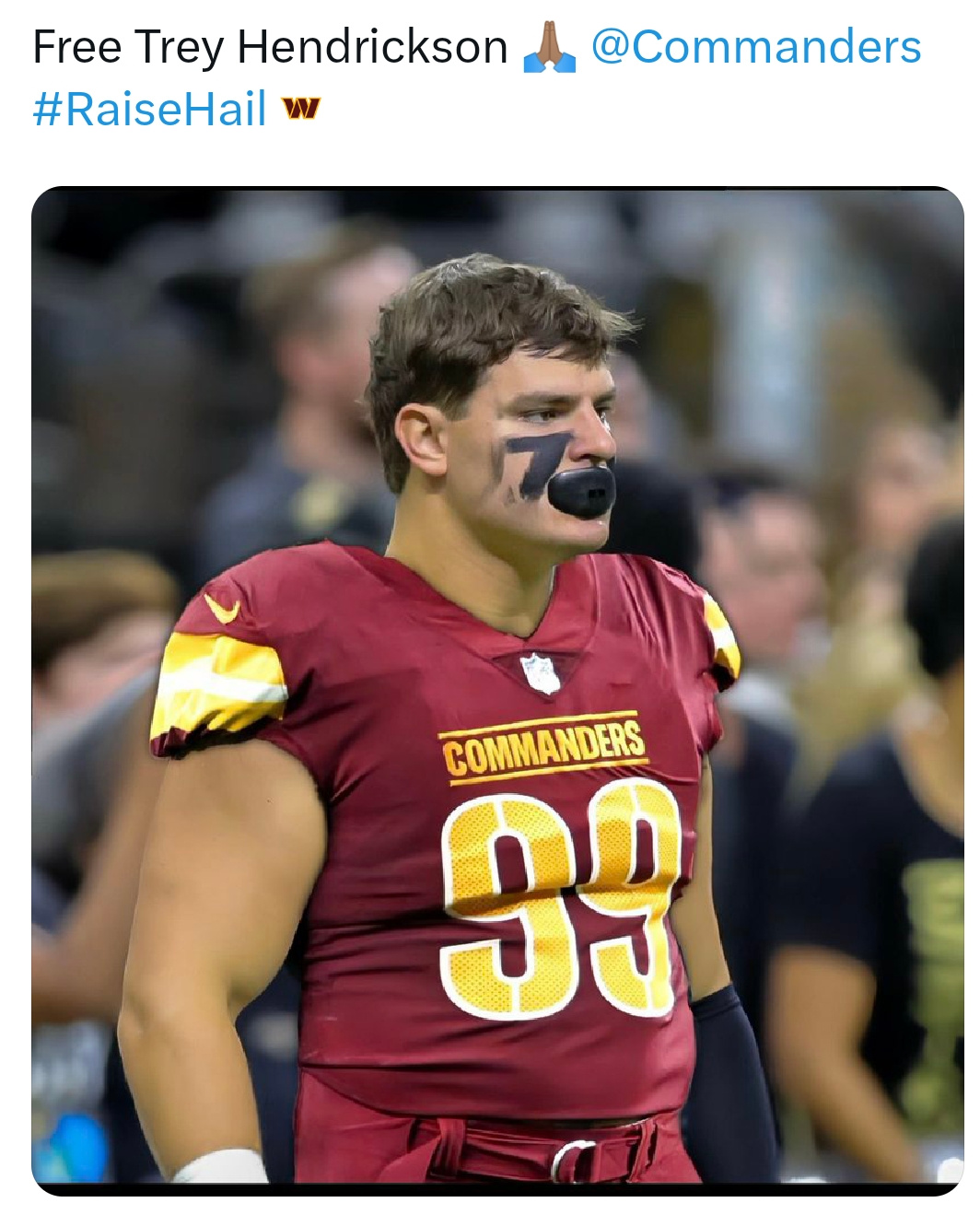
Task: Click the dark arm sleeve on the player's forearm
Action: pos(732,1087)
